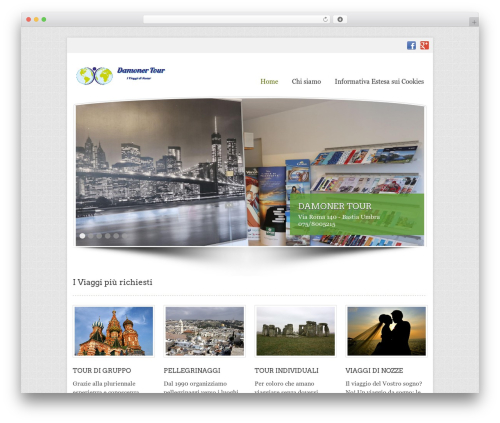Click the Via Roma address text in caption
The image size is (500, 423).
[x=339, y=217]
